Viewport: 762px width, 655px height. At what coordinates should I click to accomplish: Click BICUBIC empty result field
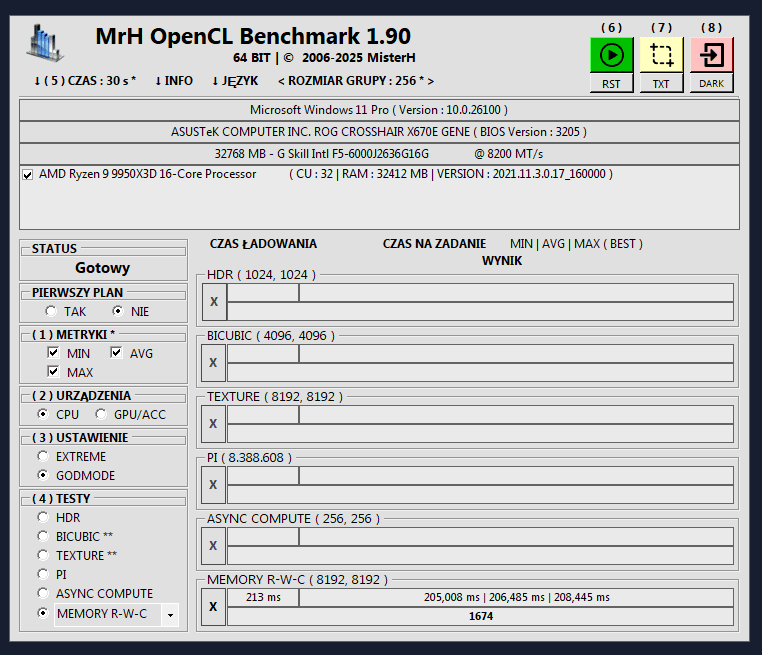[x=481, y=372]
